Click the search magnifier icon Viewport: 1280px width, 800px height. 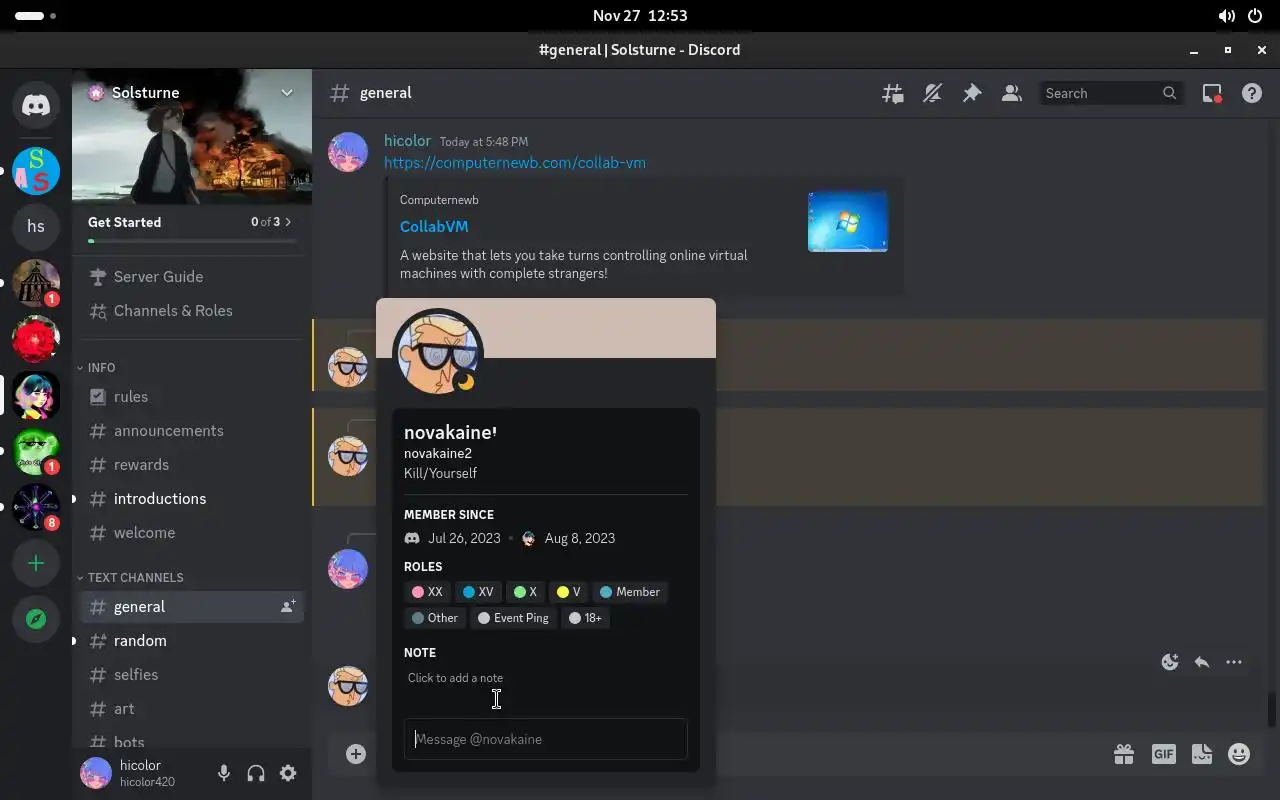click(x=1170, y=93)
